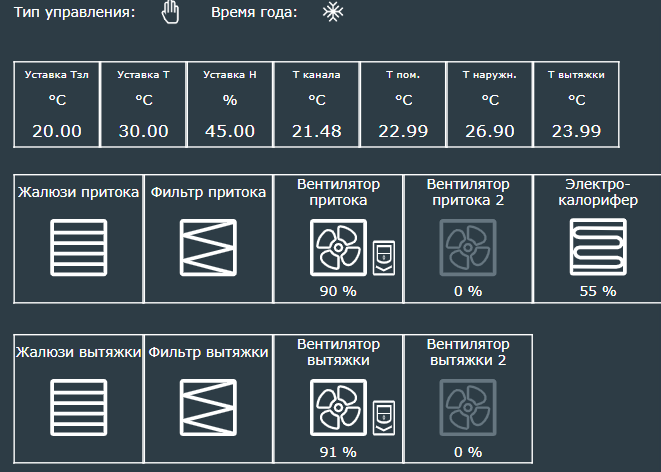Open the Электрокалорифер heater coil icon
Image resolution: width=661 pixels, height=472 pixels.
click(598, 247)
